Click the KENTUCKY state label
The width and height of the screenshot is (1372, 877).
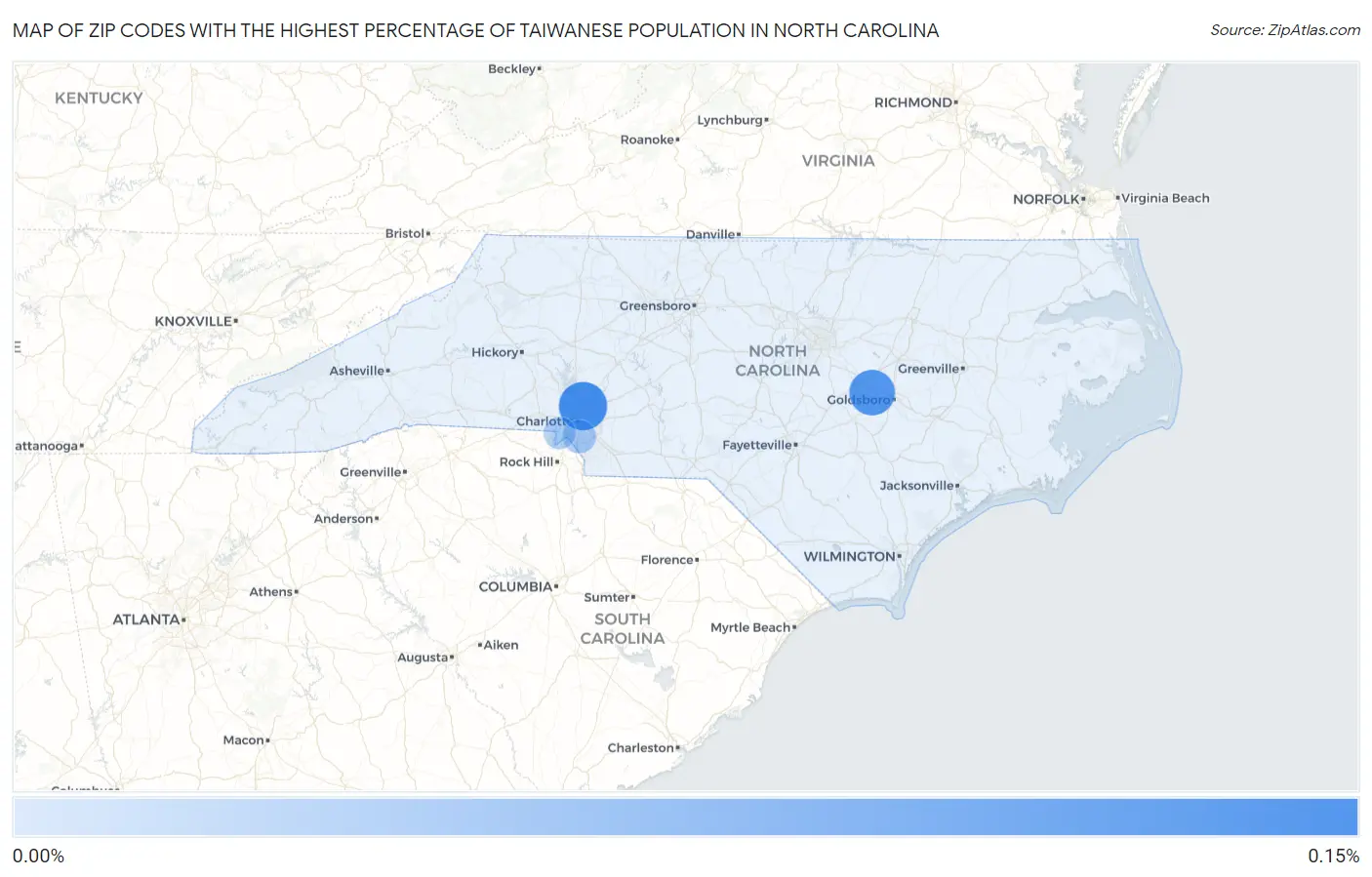coord(99,98)
